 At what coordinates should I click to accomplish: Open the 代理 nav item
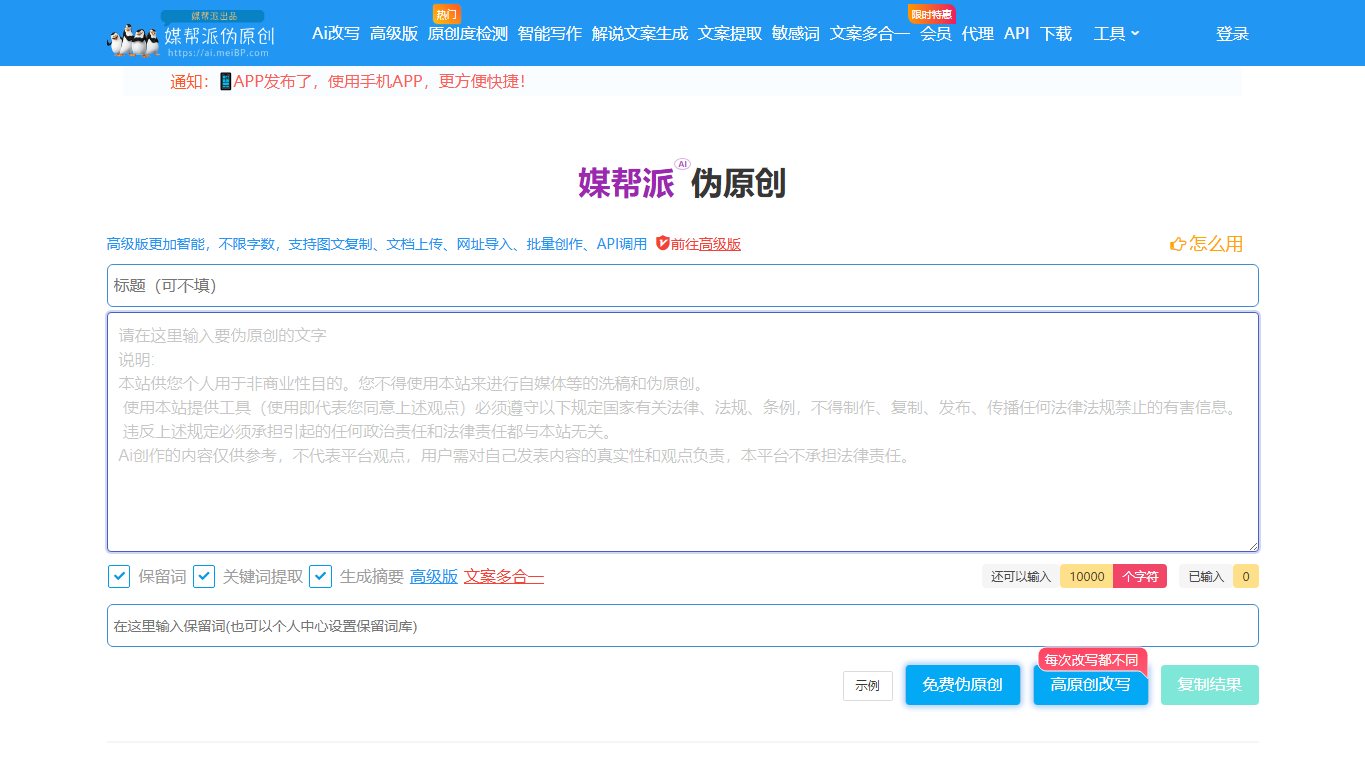coord(978,34)
